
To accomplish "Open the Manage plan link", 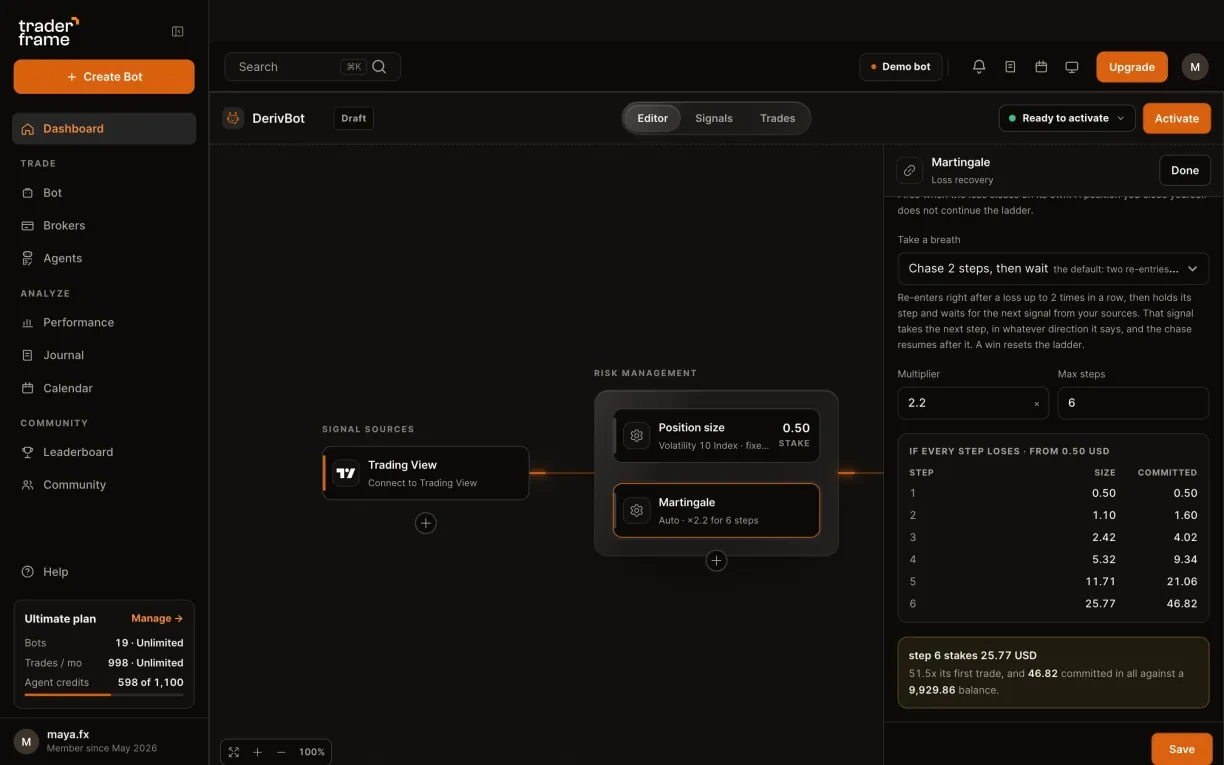I will click(157, 619).
